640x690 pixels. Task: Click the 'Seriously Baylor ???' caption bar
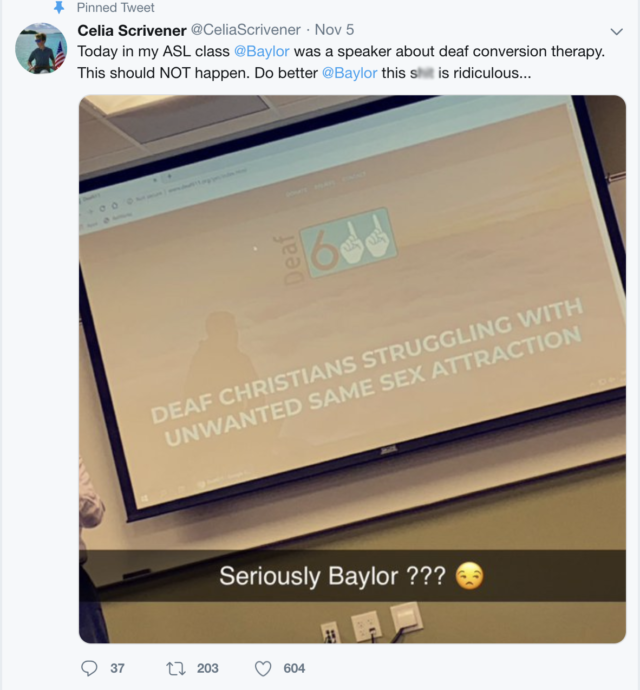click(x=352, y=576)
